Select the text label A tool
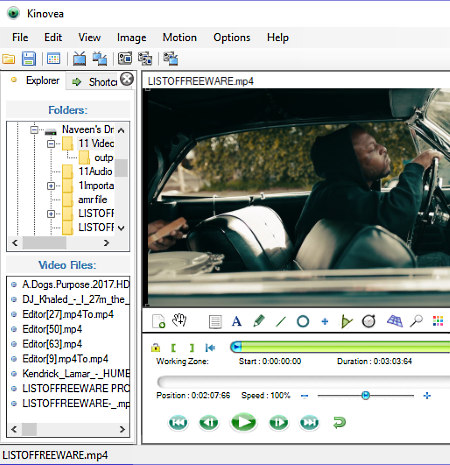This screenshot has height=465, width=450. click(x=236, y=321)
